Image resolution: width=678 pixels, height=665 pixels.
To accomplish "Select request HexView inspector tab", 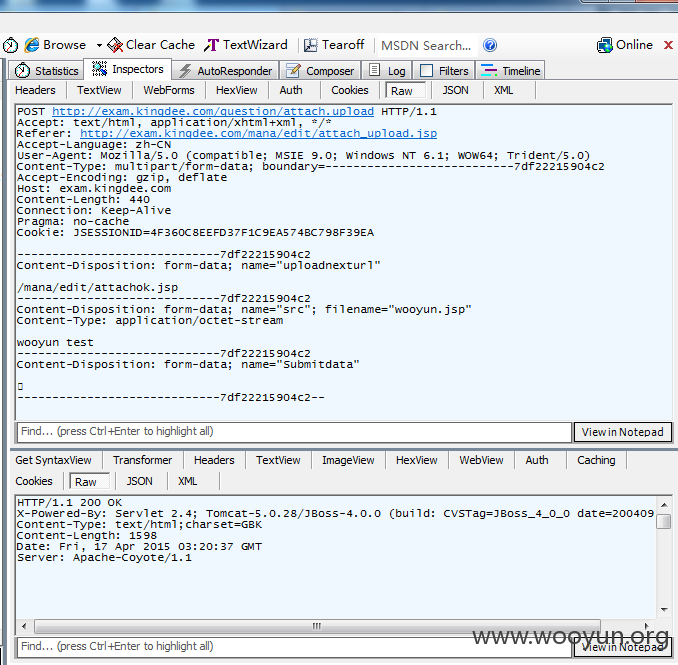I will (x=237, y=90).
